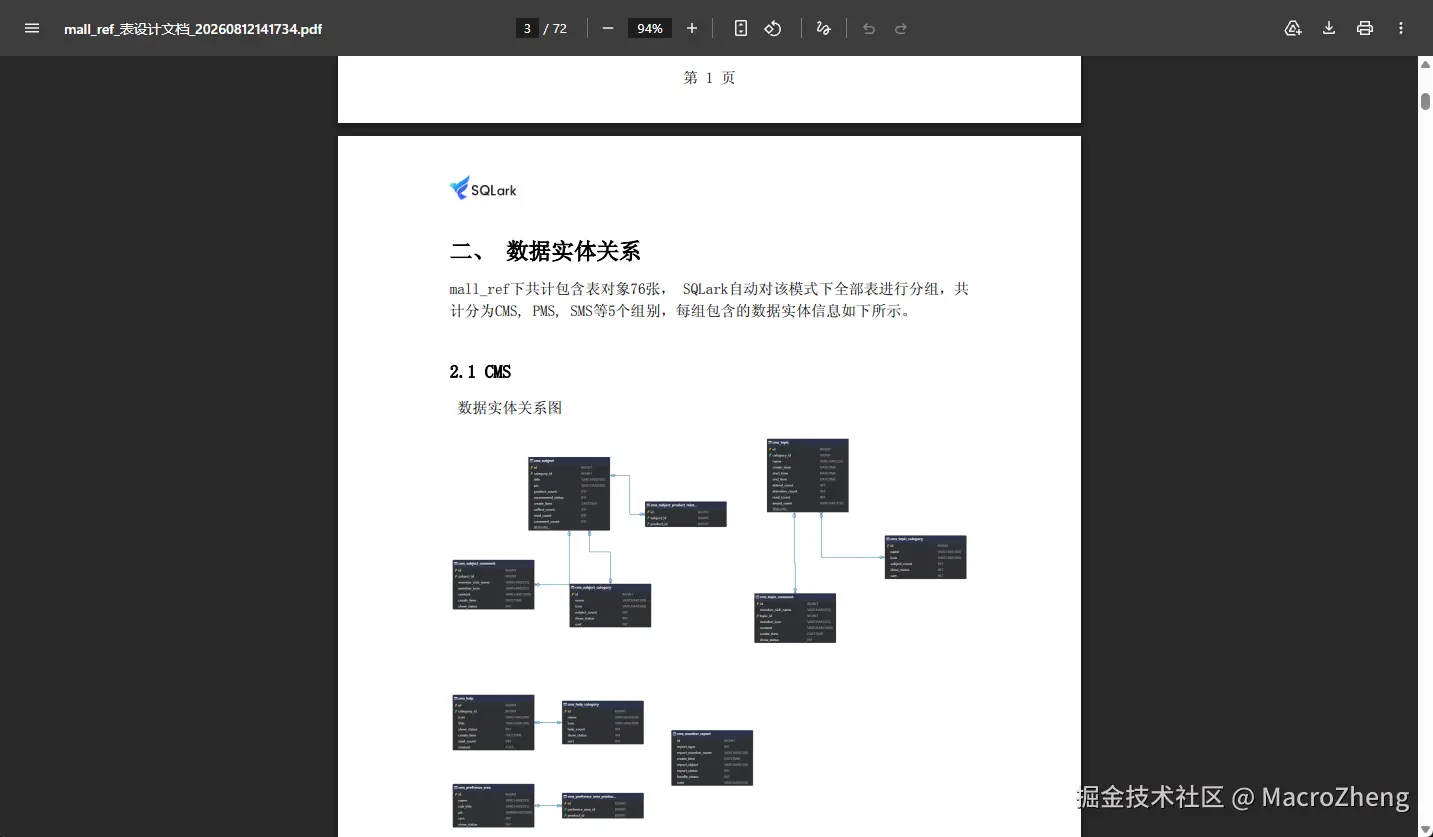Click the cms_subject table in the diagram

coord(569,494)
